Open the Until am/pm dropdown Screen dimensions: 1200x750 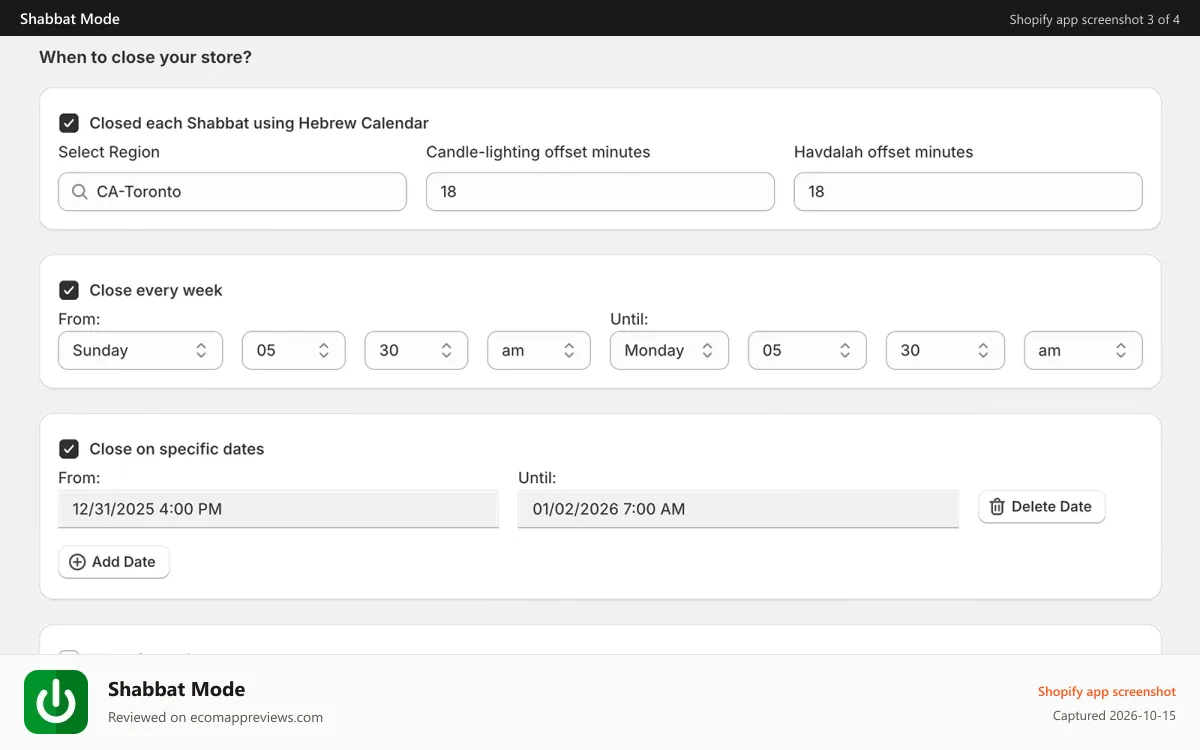tap(1083, 350)
